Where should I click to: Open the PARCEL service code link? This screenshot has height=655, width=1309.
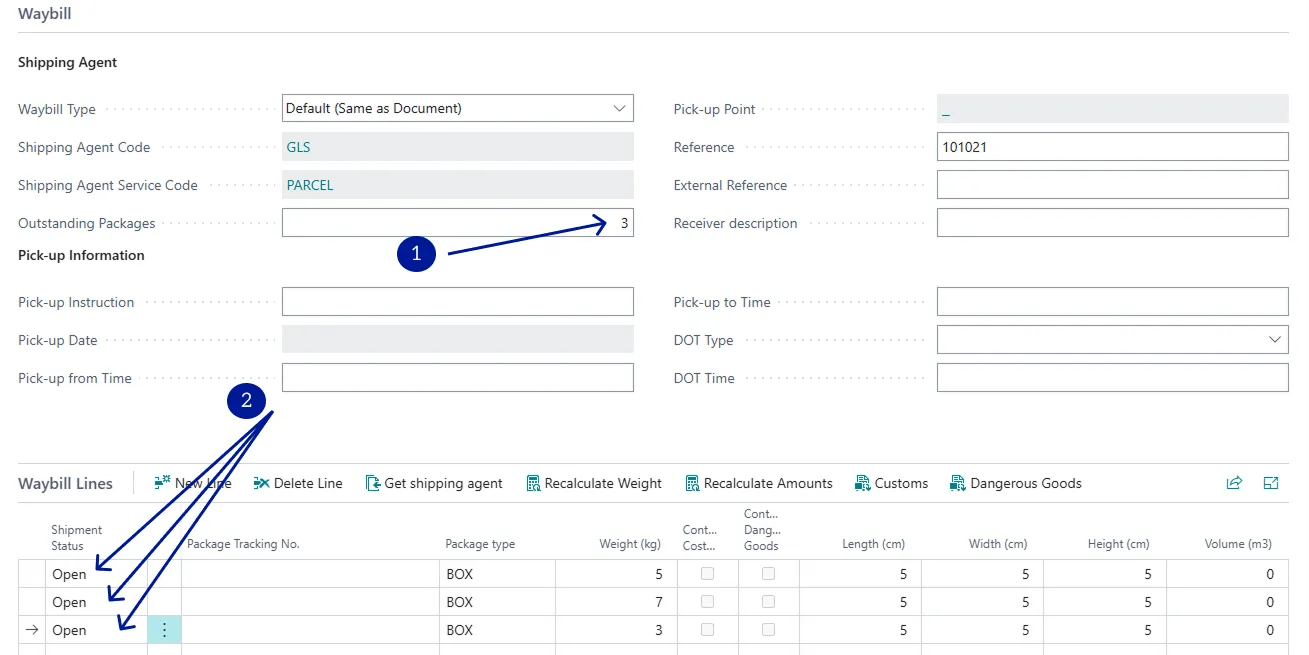click(310, 185)
